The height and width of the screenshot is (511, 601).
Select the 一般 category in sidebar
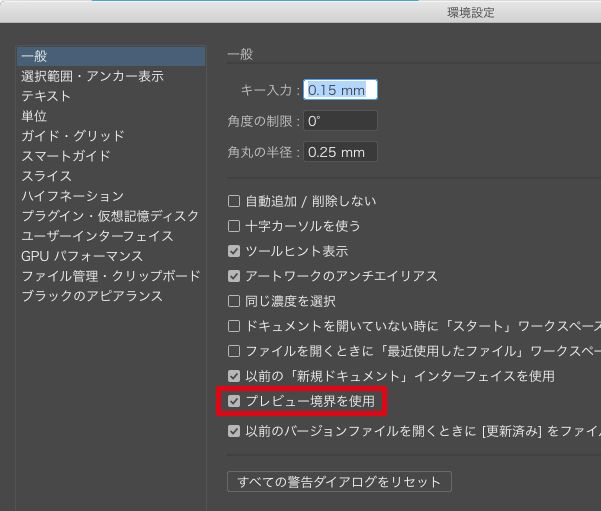(111, 56)
